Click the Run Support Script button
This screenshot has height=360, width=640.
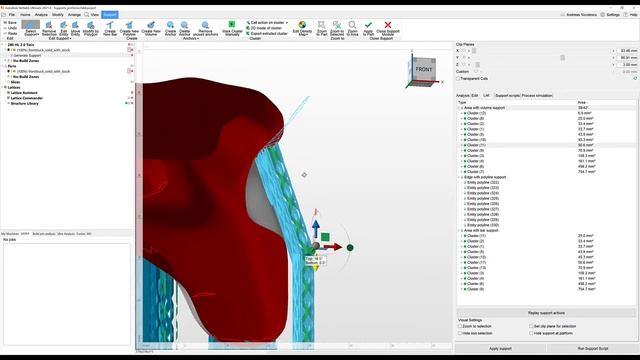tap(593, 349)
